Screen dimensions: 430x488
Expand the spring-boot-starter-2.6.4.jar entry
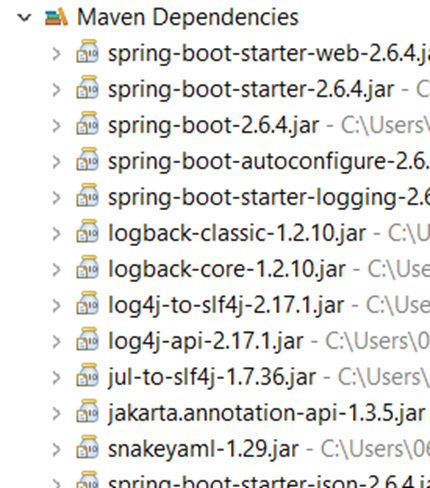pyautogui.click(x=57, y=90)
